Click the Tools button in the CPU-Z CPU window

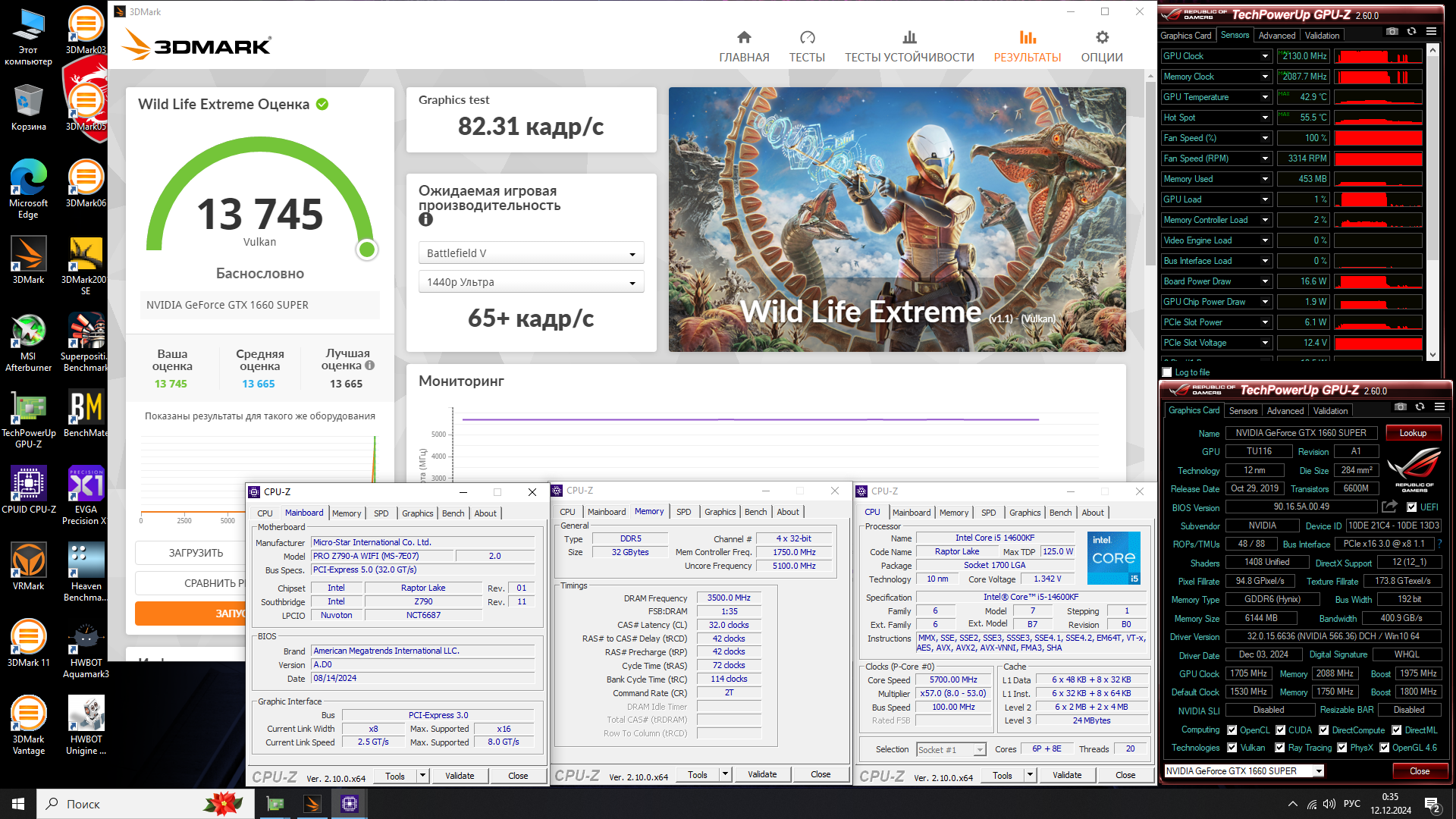1002,775
